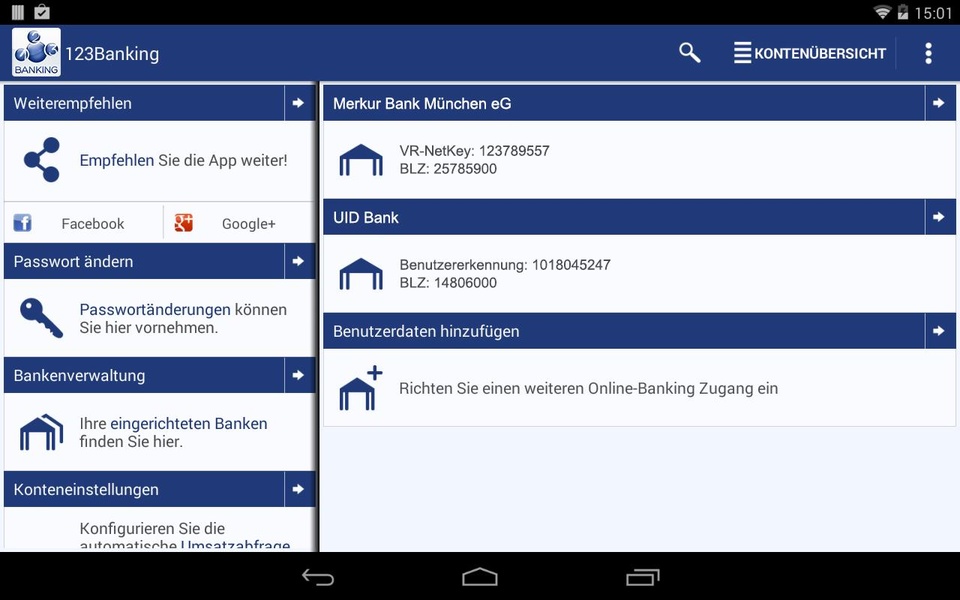Open the UID Bank arrow
Image resolution: width=960 pixels, height=600 pixels.
(939, 217)
